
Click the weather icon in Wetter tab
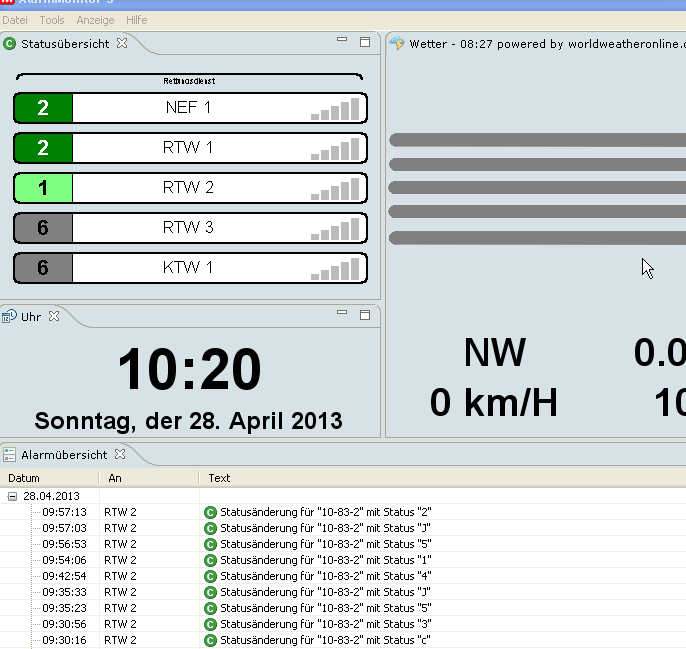(397, 44)
